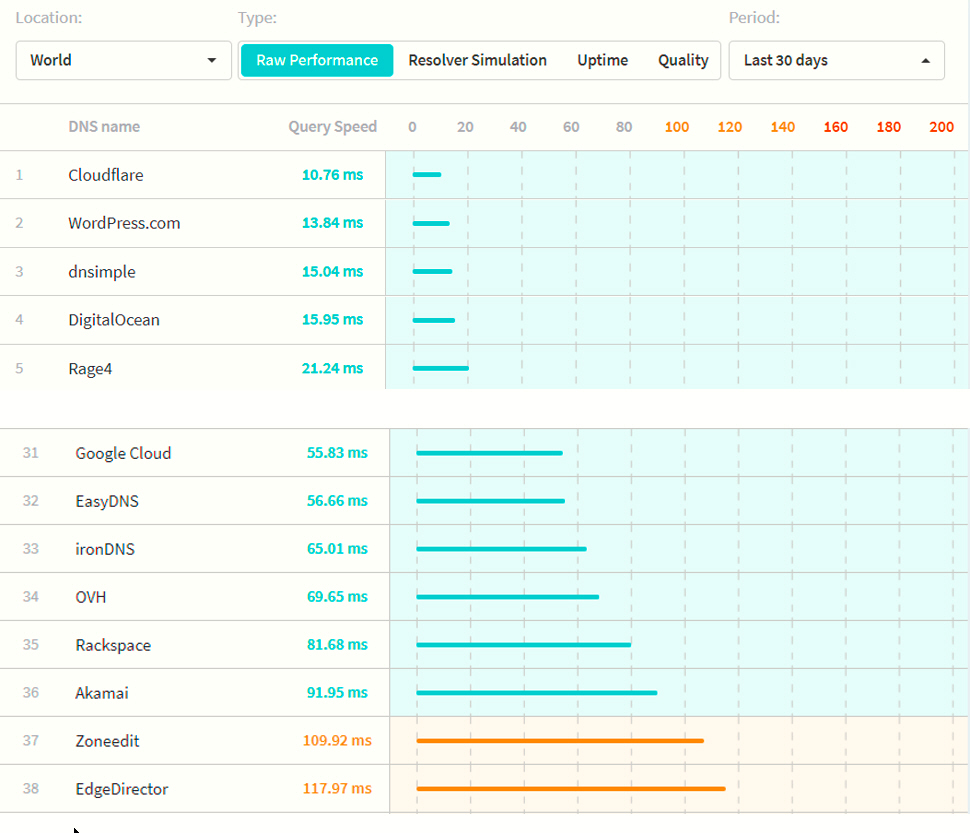Image resolution: width=970 pixels, height=833 pixels.
Task: Click the rank number 31
Action: [30, 453]
